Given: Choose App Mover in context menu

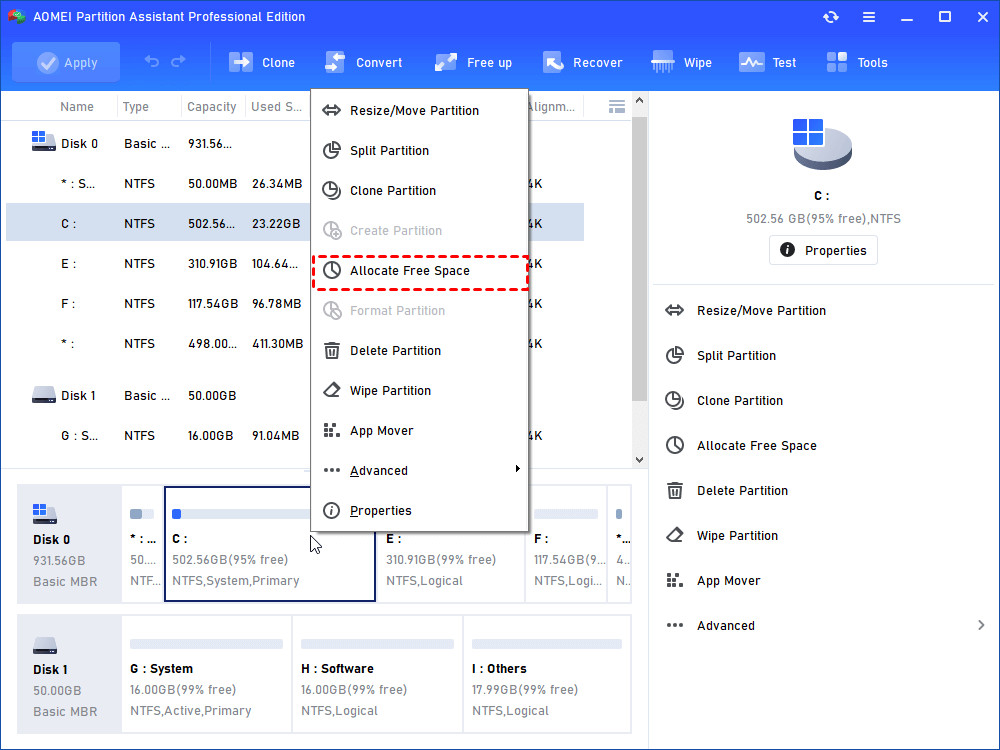Looking at the screenshot, I should pyautogui.click(x=420, y=431).
